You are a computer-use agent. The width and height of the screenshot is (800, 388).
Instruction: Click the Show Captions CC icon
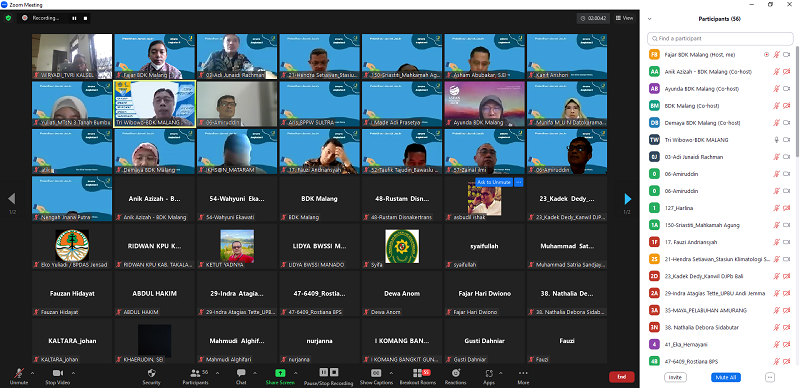[376, 373]
